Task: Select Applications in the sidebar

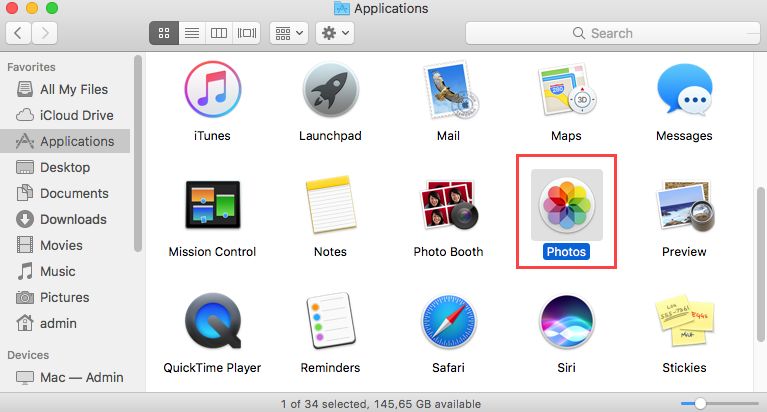Action: click(65, 141)
